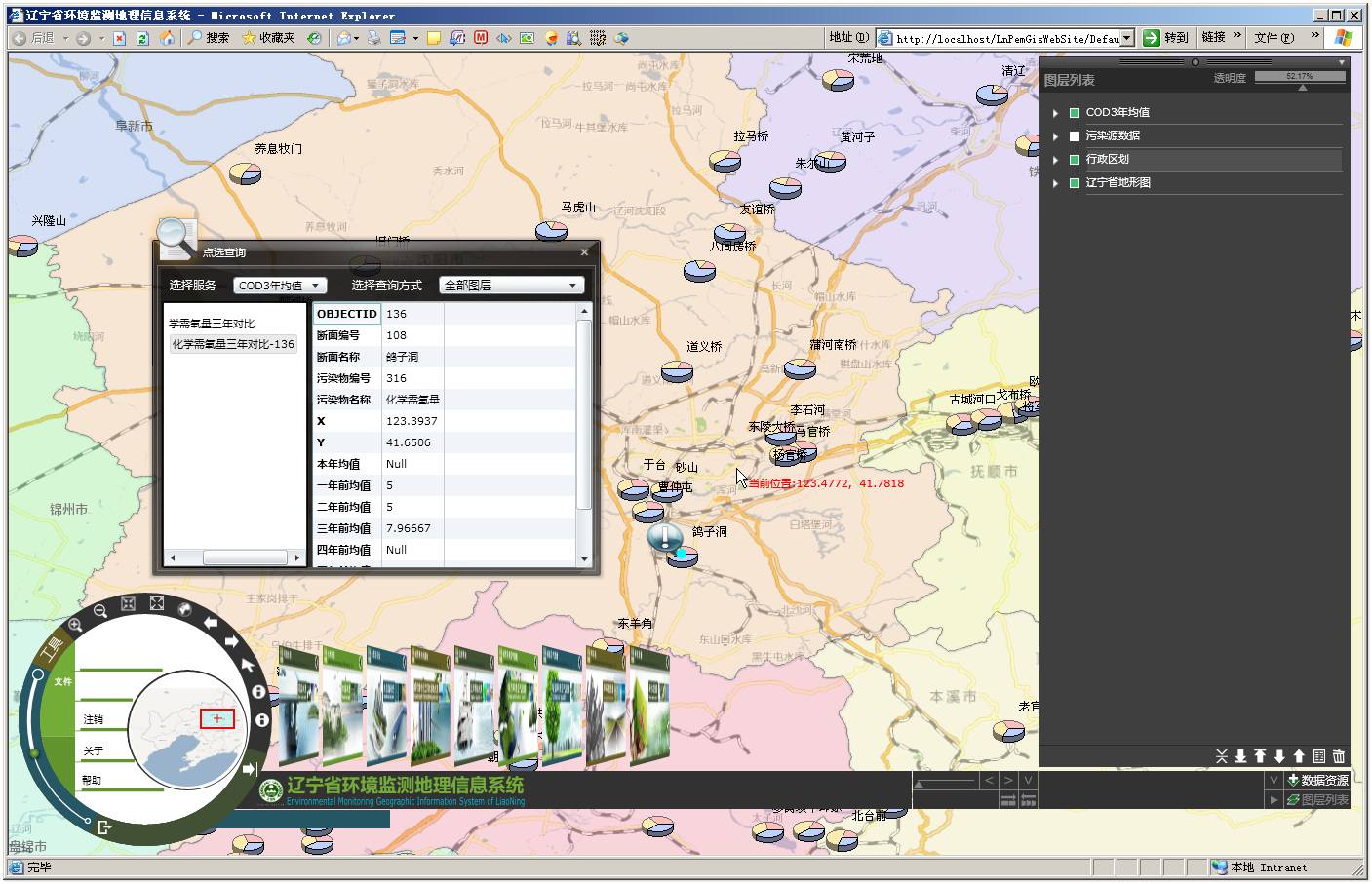
Task: Click the 帮助 help option
Action: coord(92,781)
